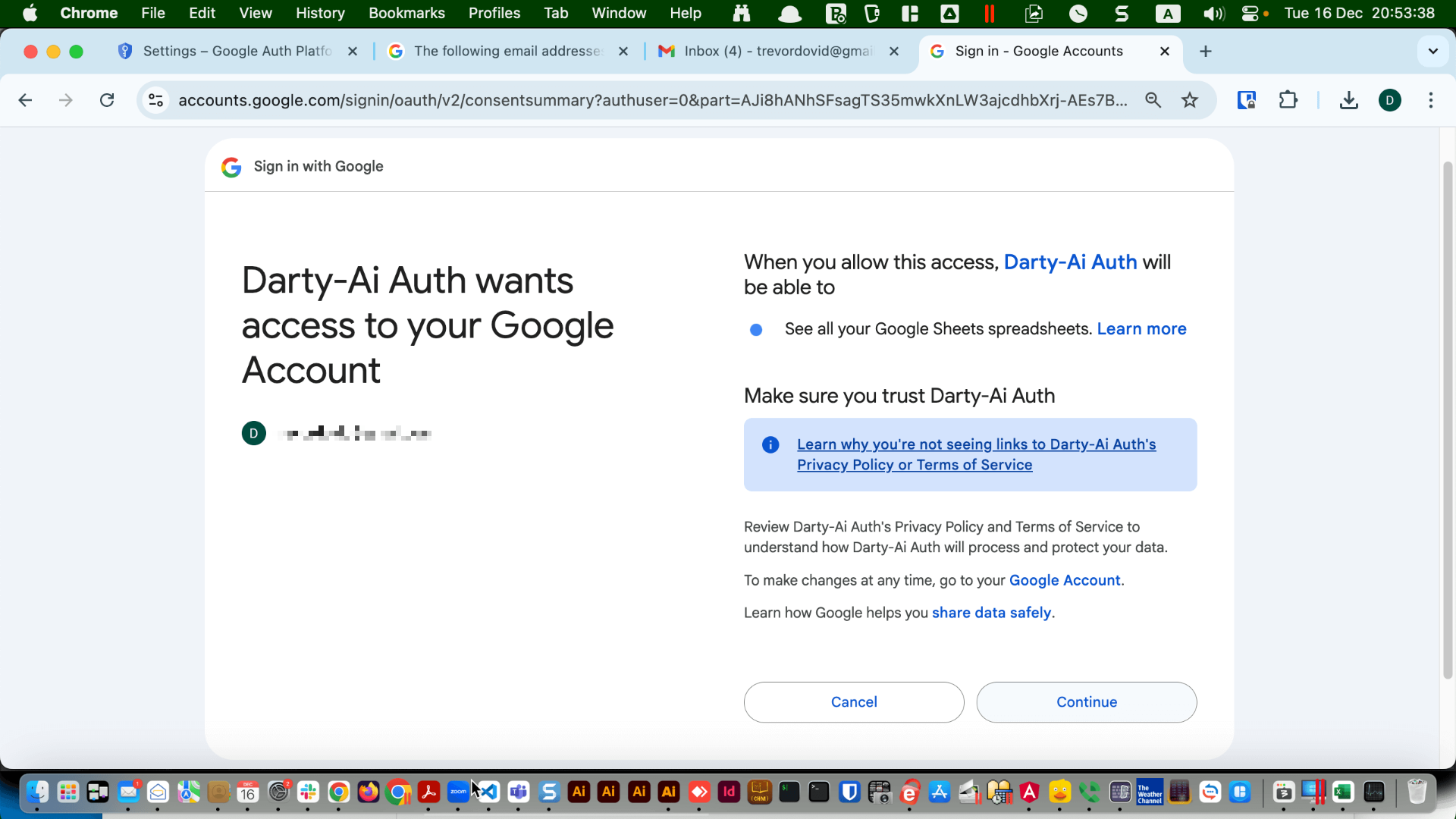
Task: Open the three-dot Chrome menu
Action: 1432,99
